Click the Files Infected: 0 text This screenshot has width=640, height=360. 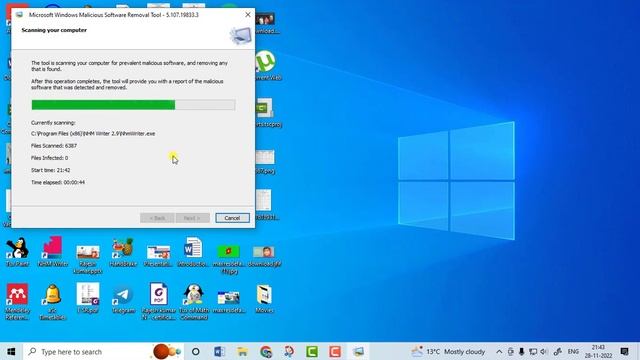click(x=50, y=158)
